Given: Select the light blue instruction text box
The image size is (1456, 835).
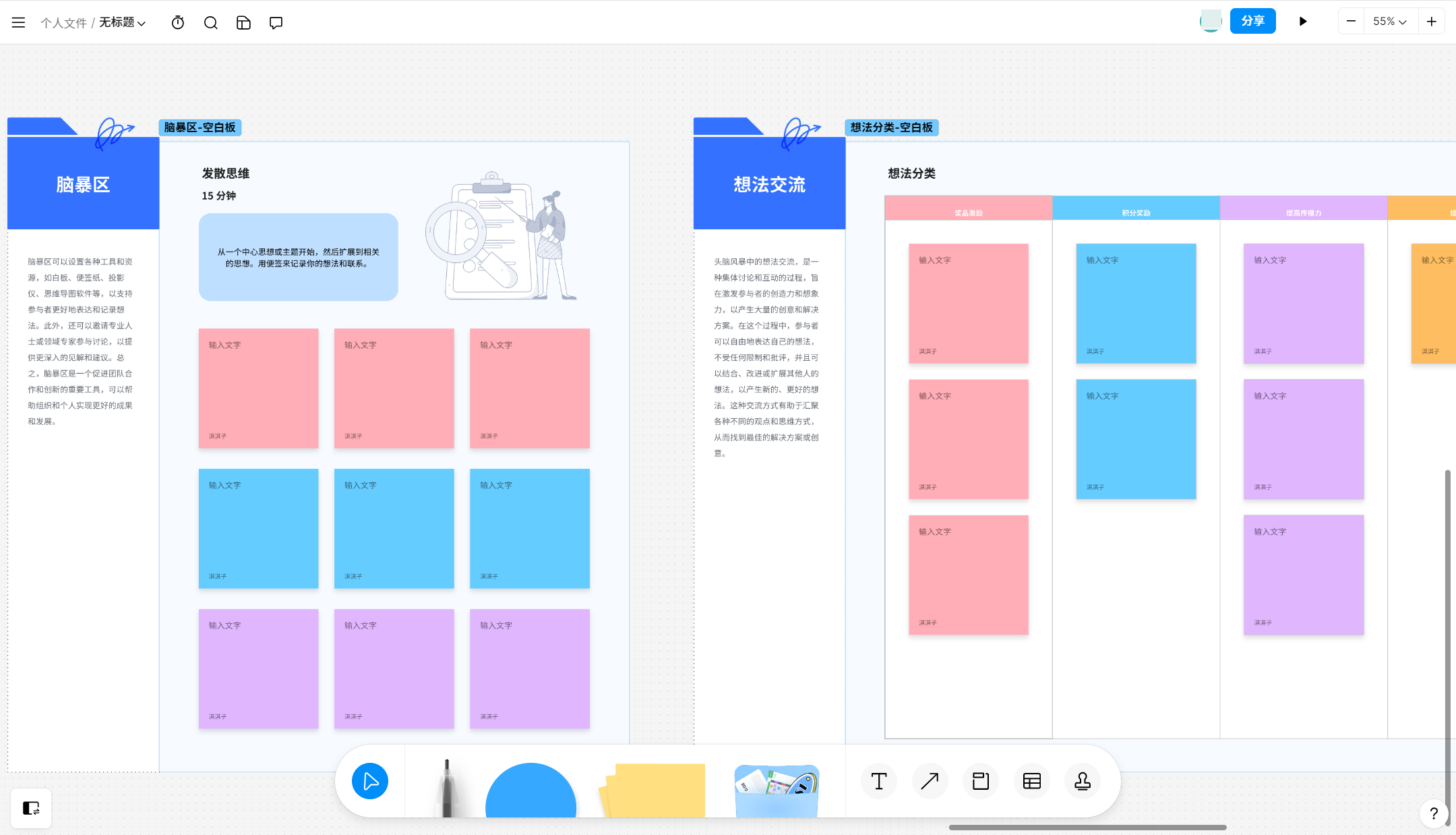Looking at the screenshot, I should [298, 257].
